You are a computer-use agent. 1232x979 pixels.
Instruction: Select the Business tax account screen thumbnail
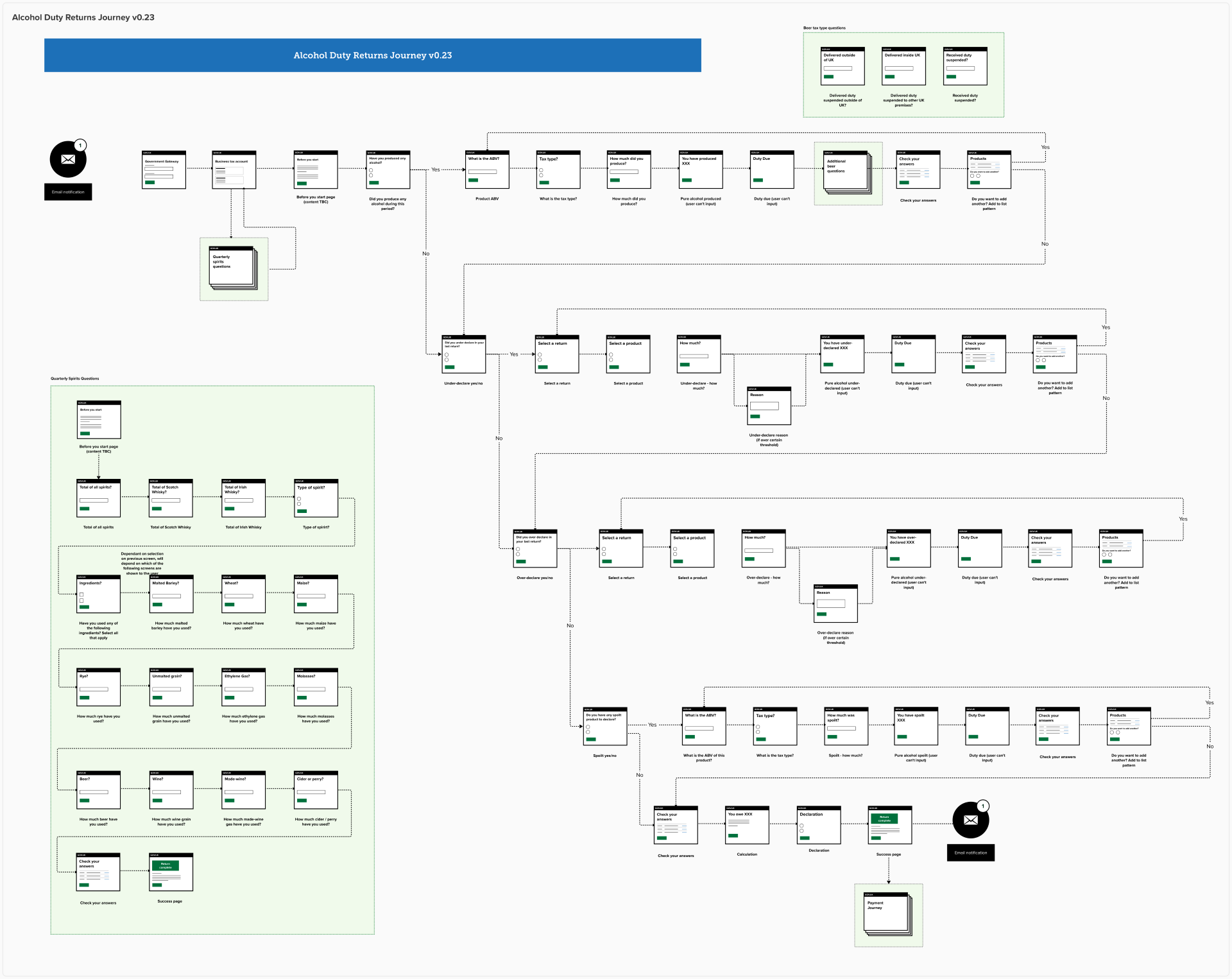point(234,170)
